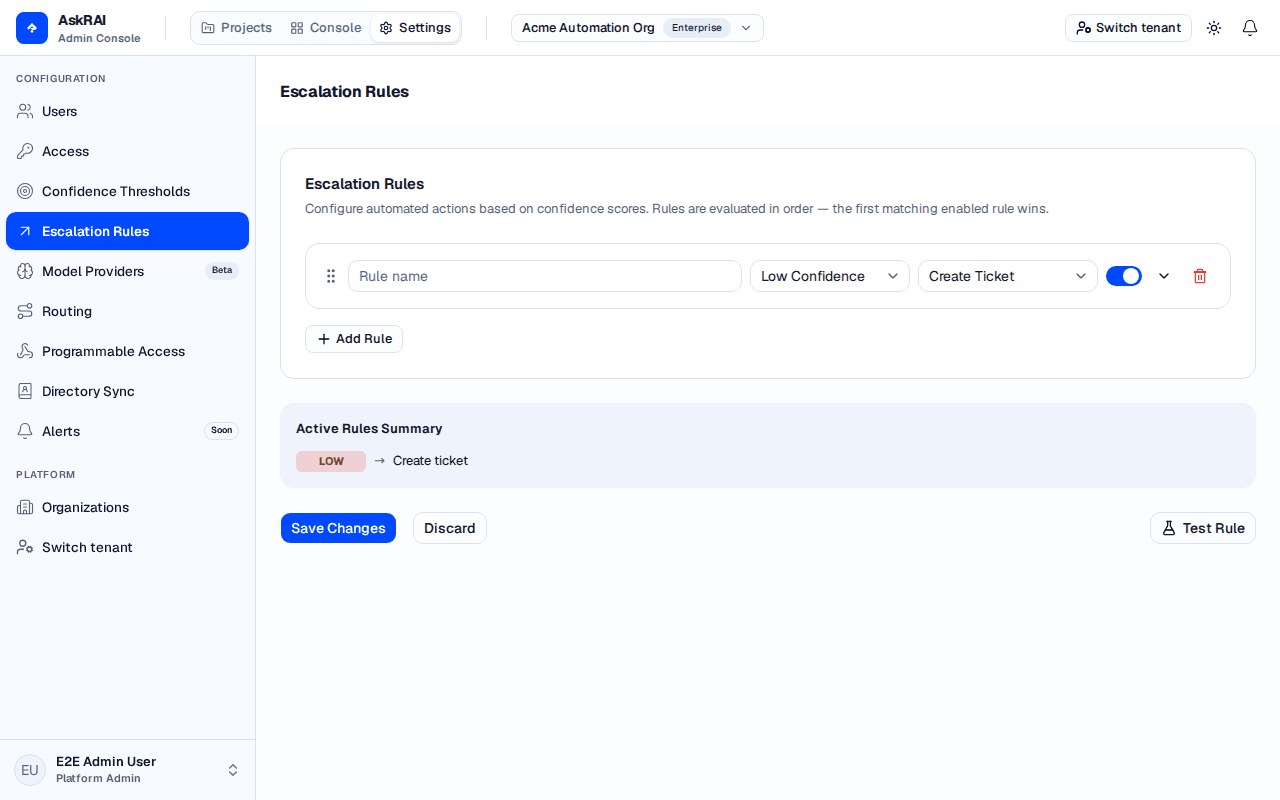Click Switch tenant button in header
The image size is (1280, 800).
pyautogui.click(x=1128, y=28)
